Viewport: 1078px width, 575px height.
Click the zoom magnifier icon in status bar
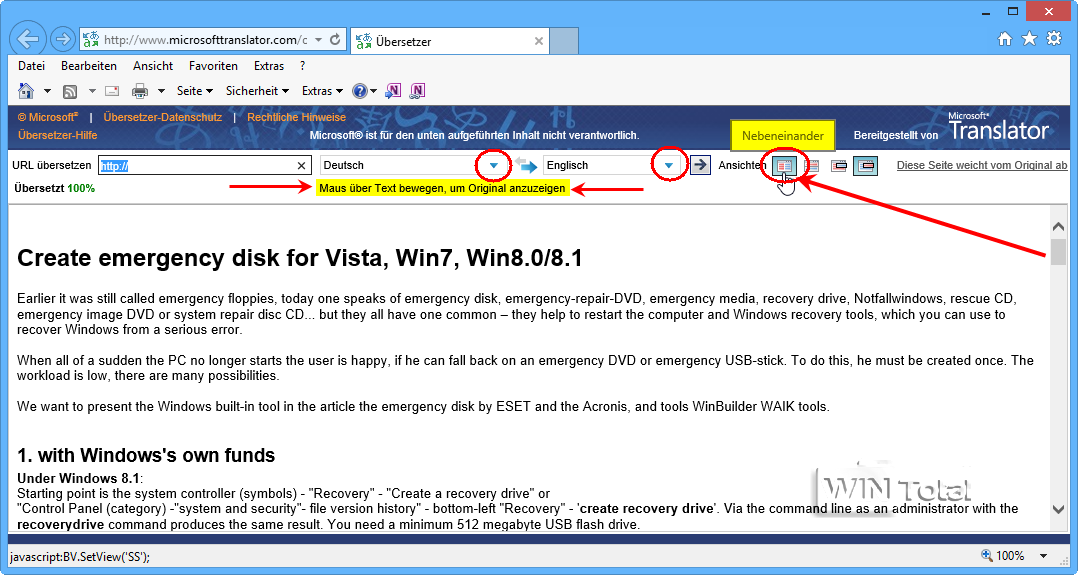tap(987, 555)
